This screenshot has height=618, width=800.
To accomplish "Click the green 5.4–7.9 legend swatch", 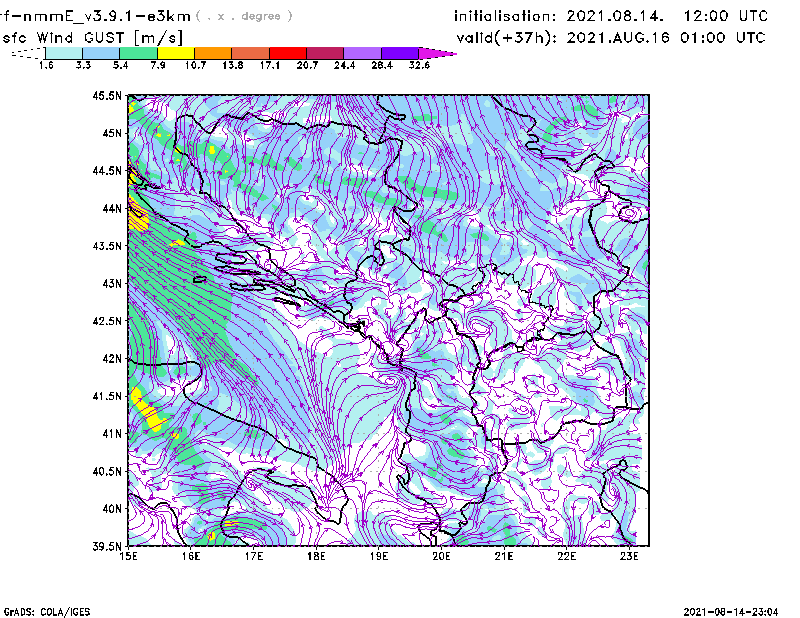I will coord(138,53).
